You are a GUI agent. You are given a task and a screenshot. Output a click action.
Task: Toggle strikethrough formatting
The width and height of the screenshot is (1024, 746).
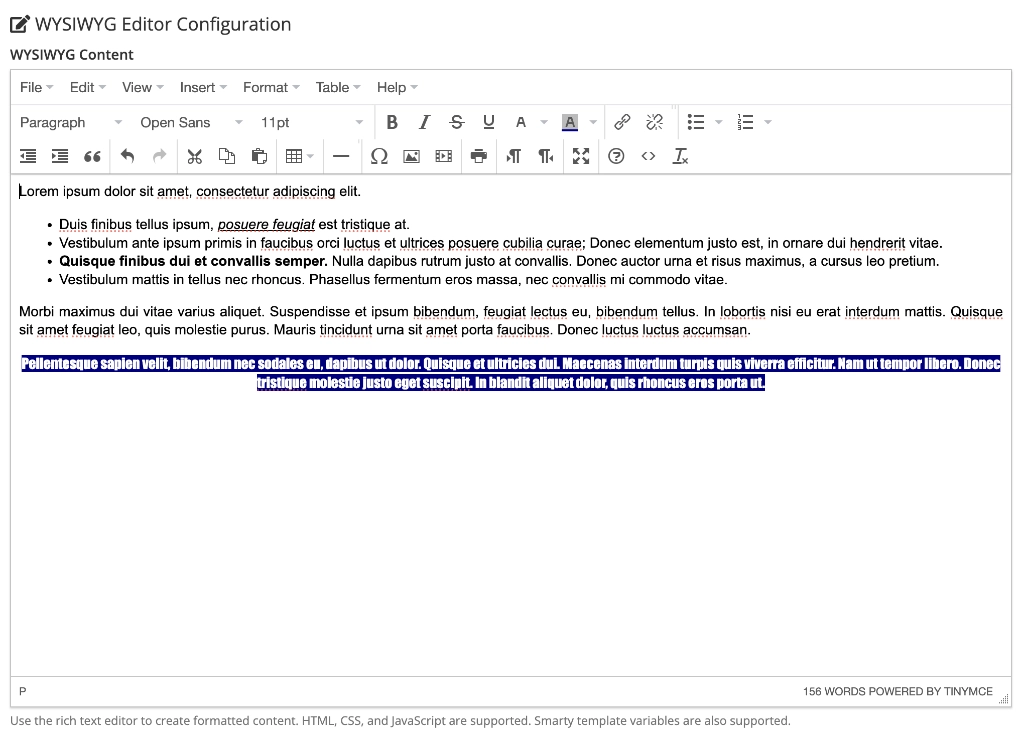tap(456, 121)
